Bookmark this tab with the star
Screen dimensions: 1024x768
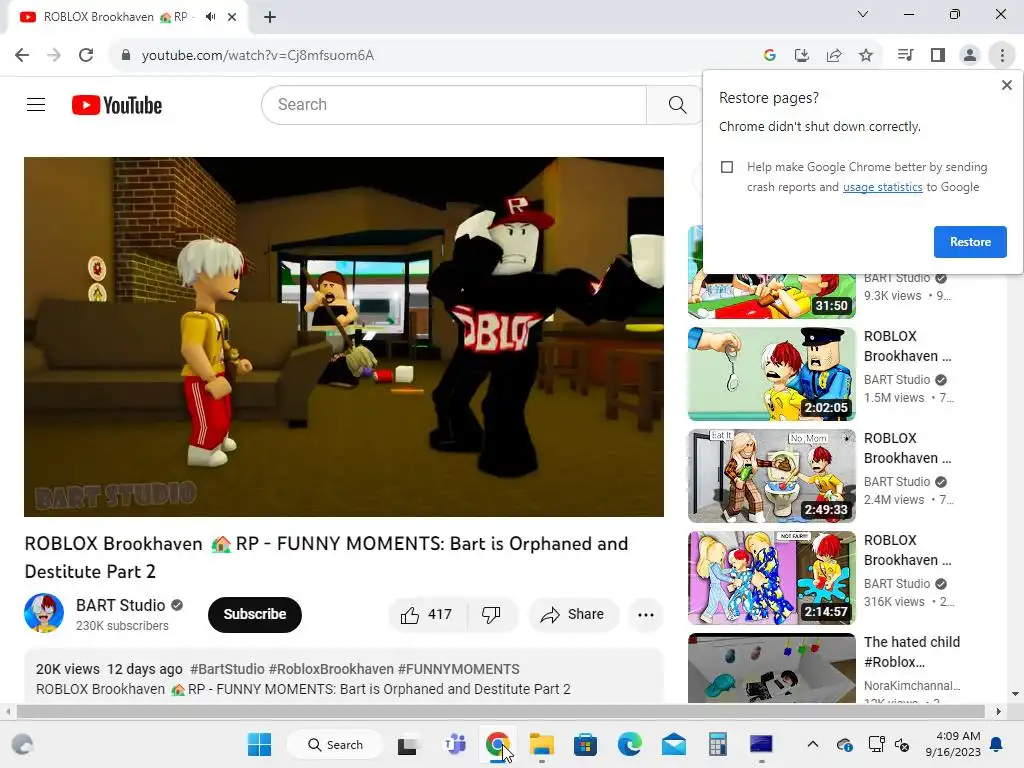866,55
